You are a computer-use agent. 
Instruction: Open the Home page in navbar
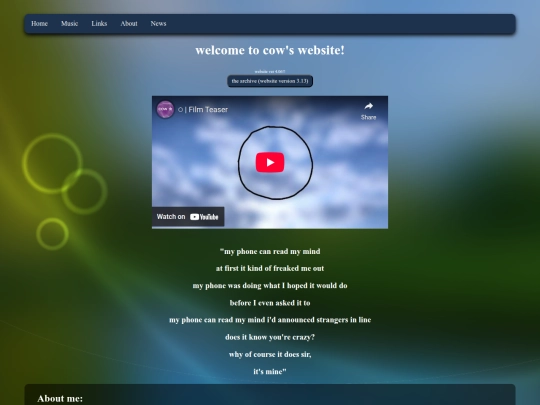click(39, 23)
